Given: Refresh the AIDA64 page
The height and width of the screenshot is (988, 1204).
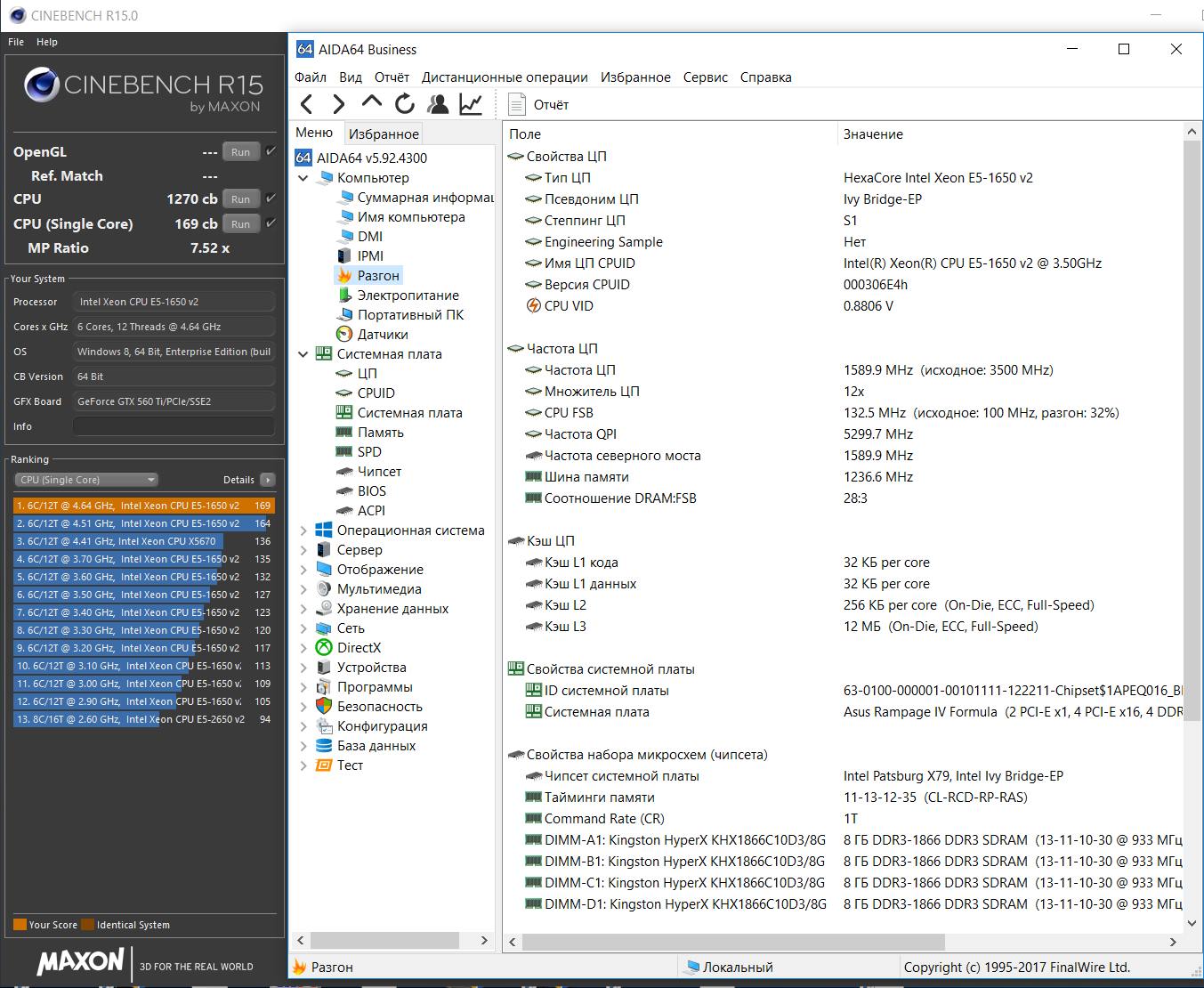Looking at the screenshot, I should click(x=405, y=105).
